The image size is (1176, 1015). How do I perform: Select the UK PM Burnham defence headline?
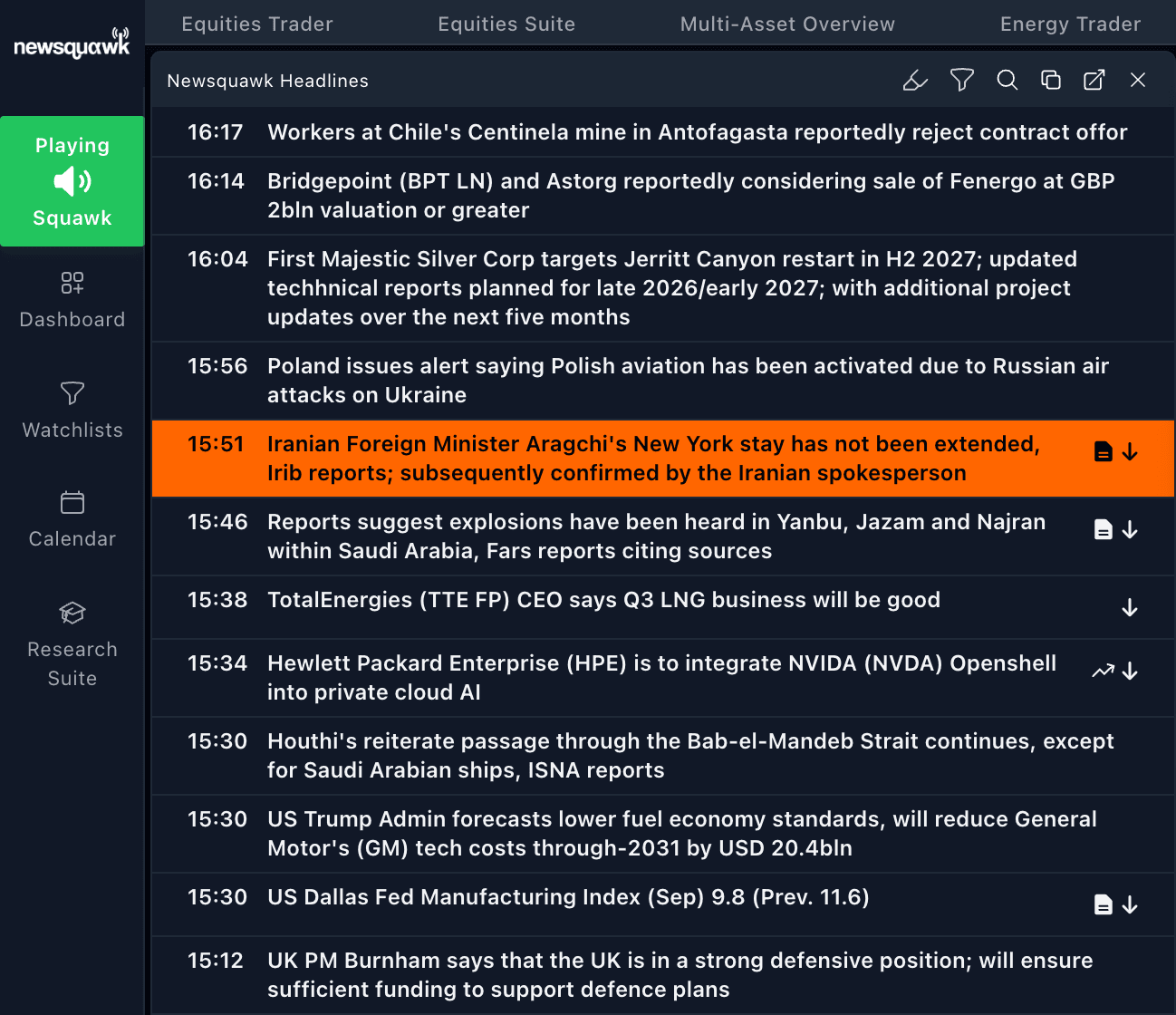click(663, 975)
